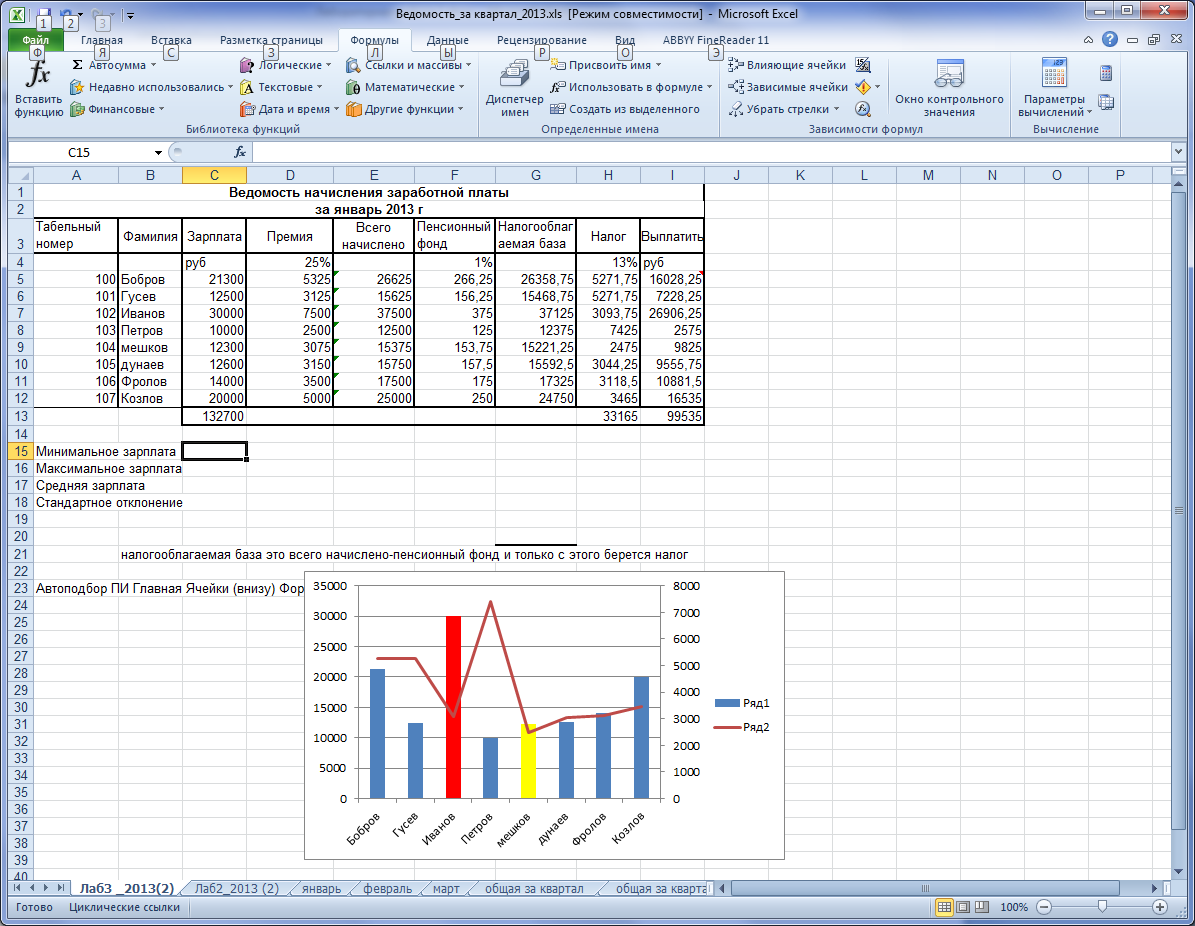The image size is (1195, 926).
Task: Switch to Normal view in status bar
Action: tap(944, 907)
